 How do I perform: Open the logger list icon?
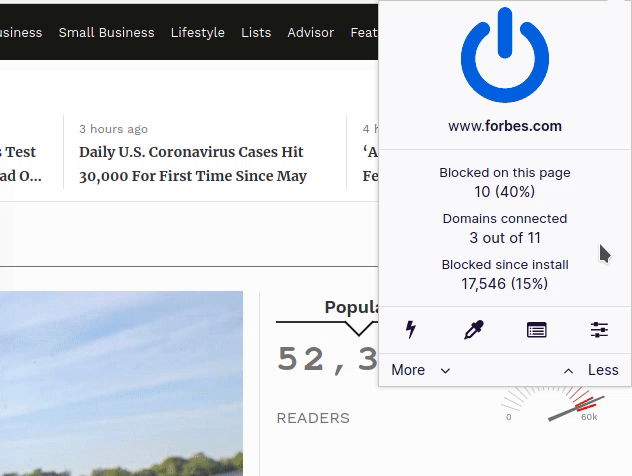point(537,329)
